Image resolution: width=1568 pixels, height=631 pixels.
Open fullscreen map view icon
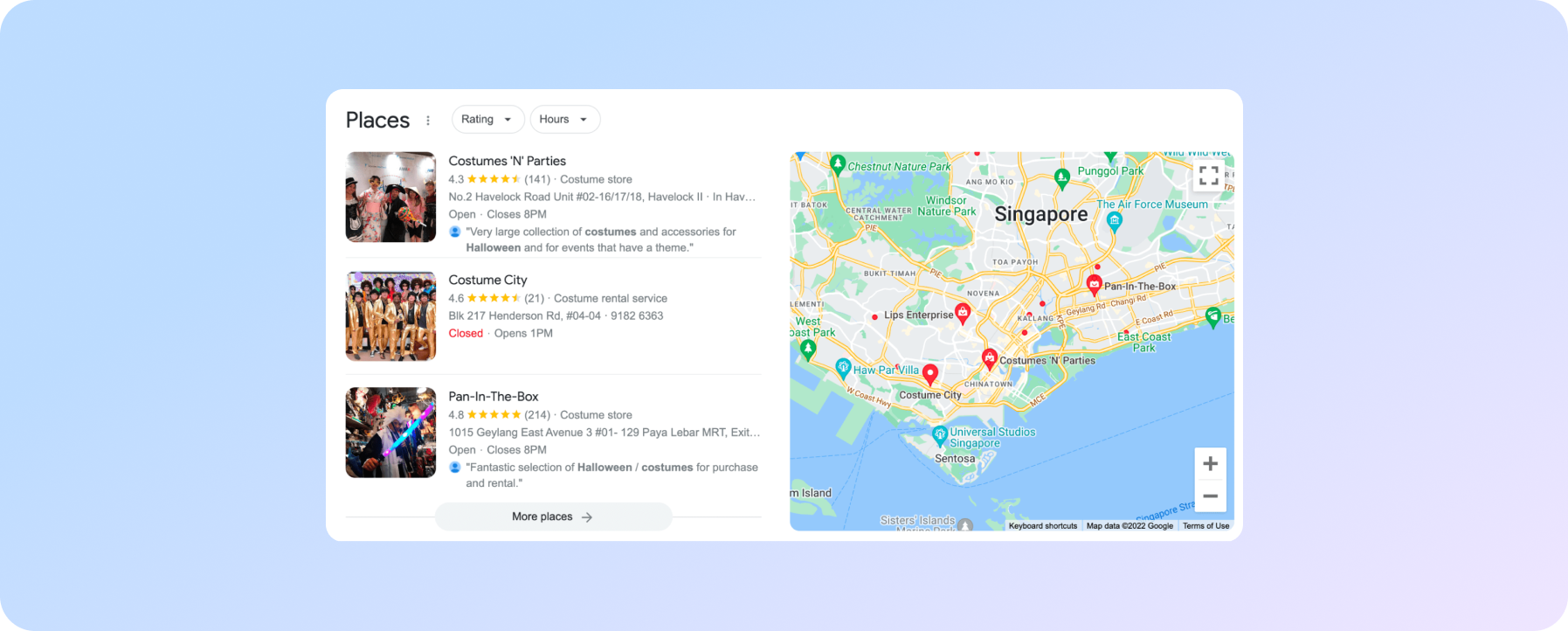(x=1208, y=176)
